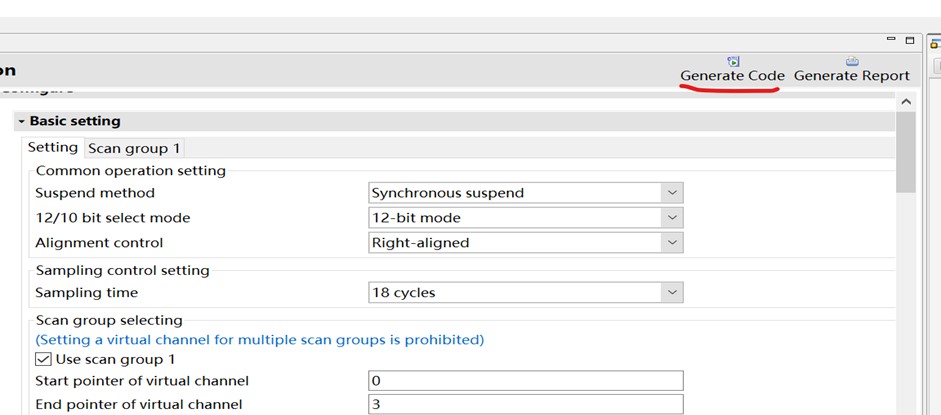Click the Use scan group 1 label

115,359
